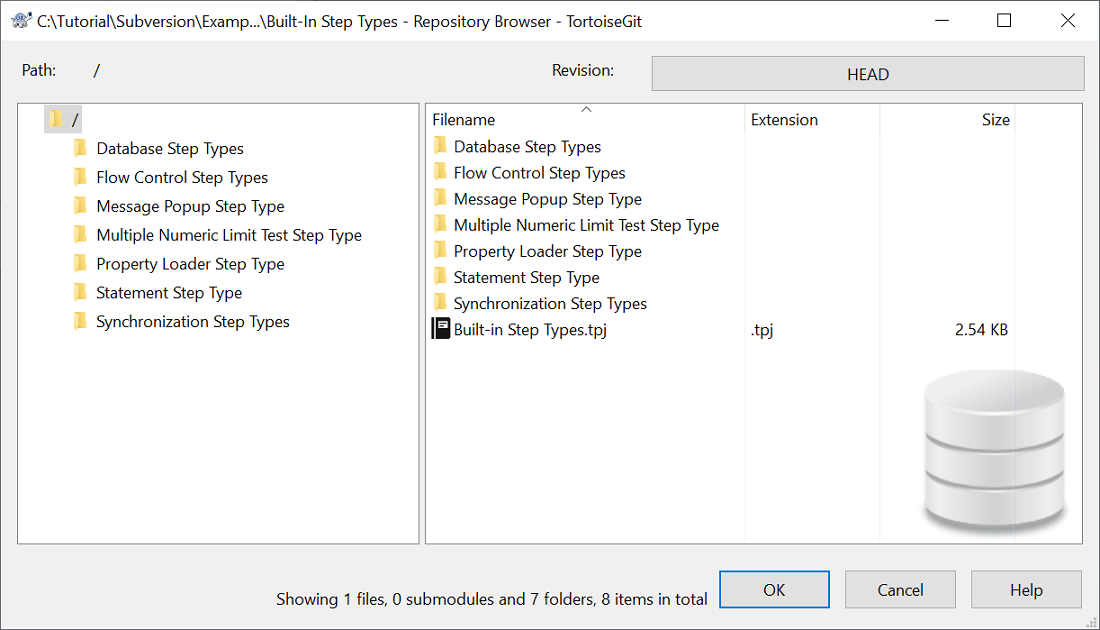Click Property Loader Step Type folder icon in file list

click(441, 250)
